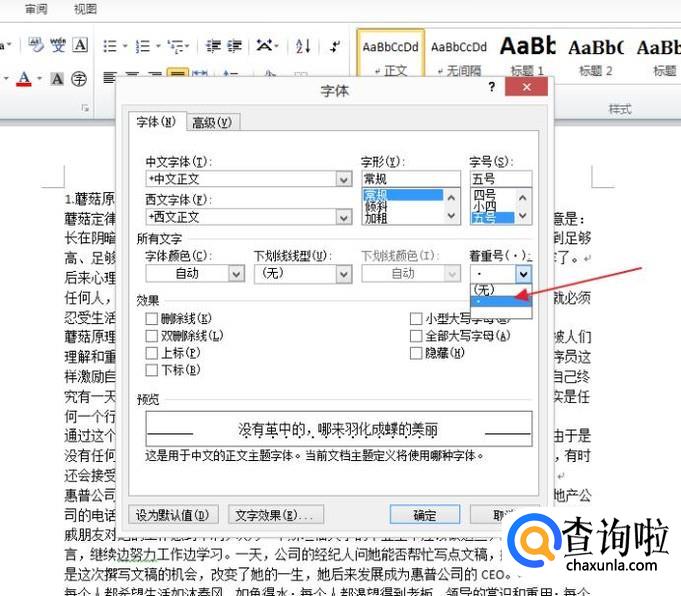Click the help question mark in Font dialog
The height and width of the screenshot is (596, 681).
tap(491, 87)
